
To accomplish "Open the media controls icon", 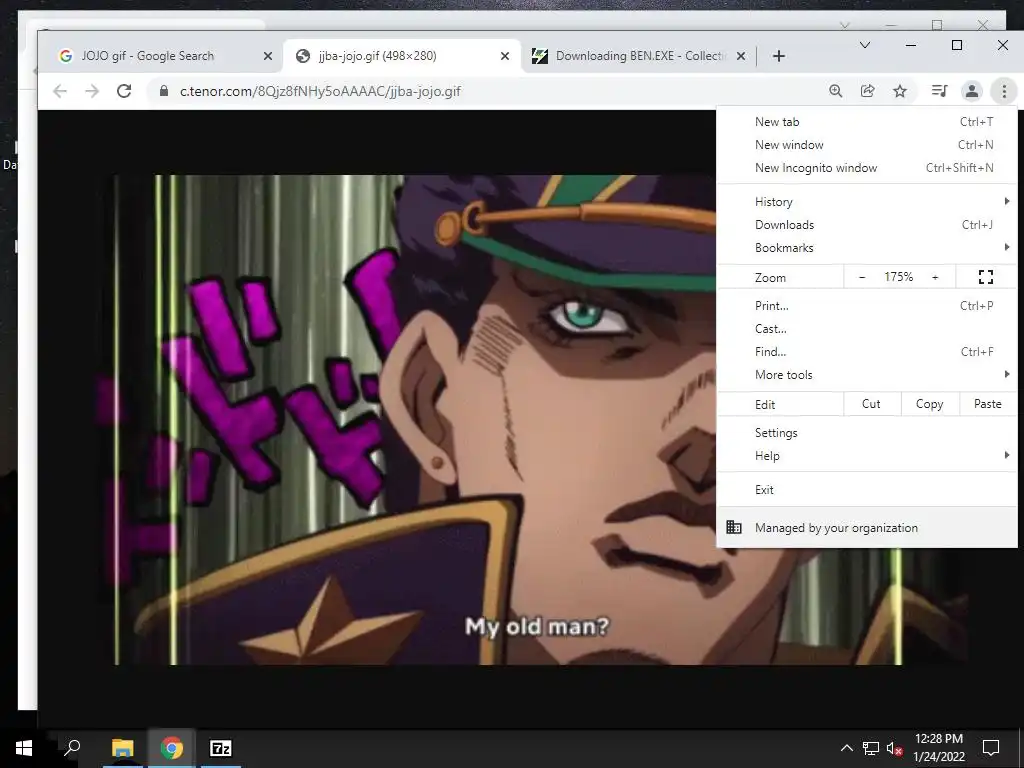I will (939, 91).
